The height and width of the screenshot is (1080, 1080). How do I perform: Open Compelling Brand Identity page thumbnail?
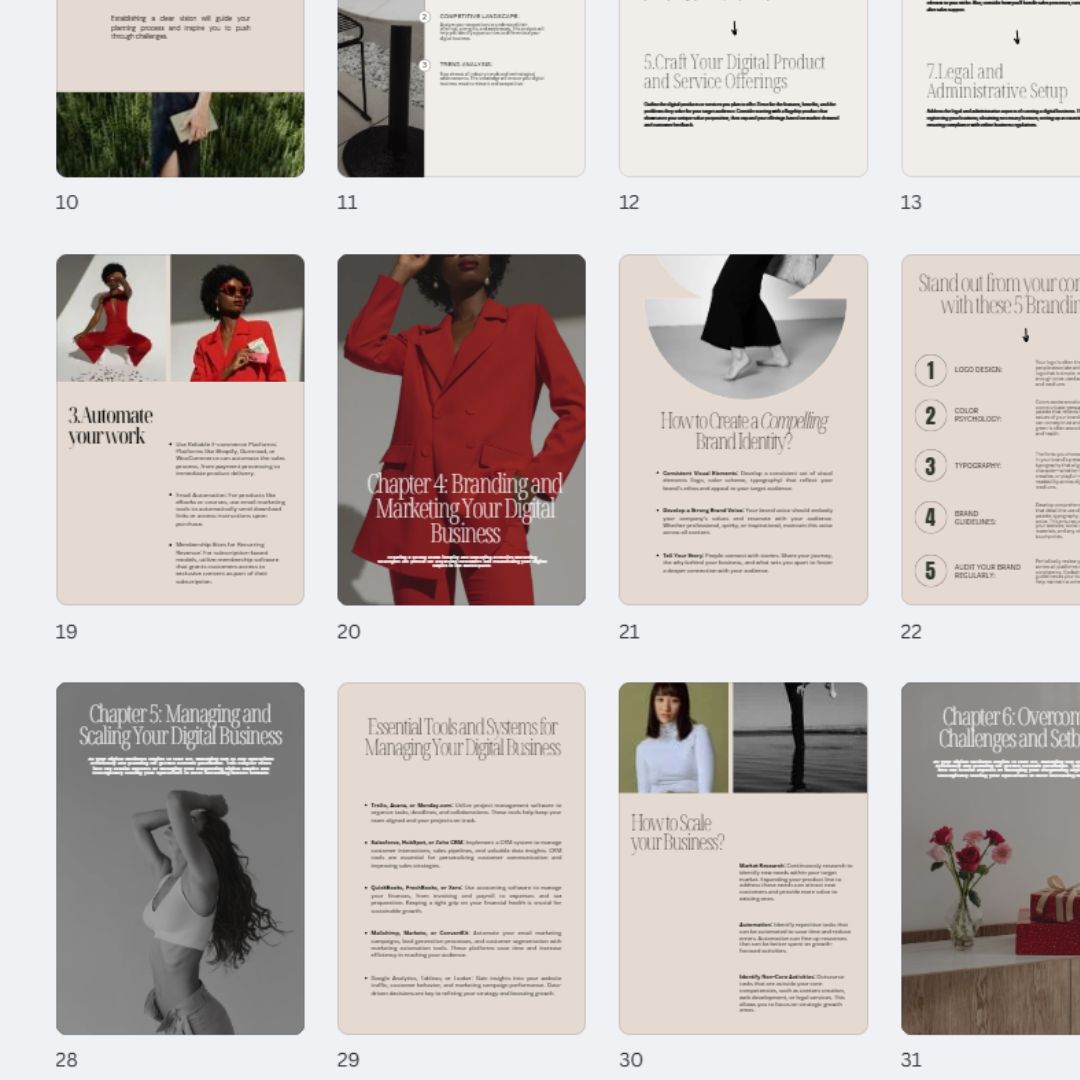(x=743, y=429)
